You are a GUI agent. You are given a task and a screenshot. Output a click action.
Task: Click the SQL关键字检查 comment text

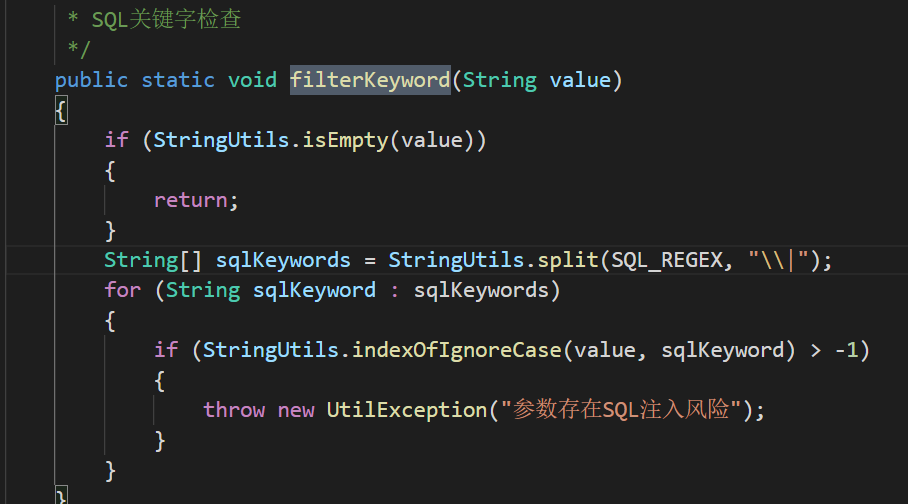[x=166, y=20]
